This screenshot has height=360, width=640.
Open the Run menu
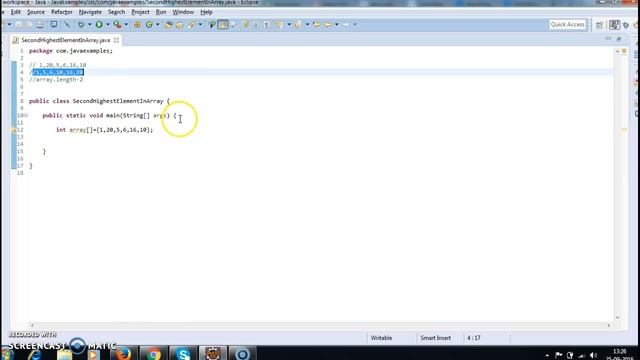point(161,12)
